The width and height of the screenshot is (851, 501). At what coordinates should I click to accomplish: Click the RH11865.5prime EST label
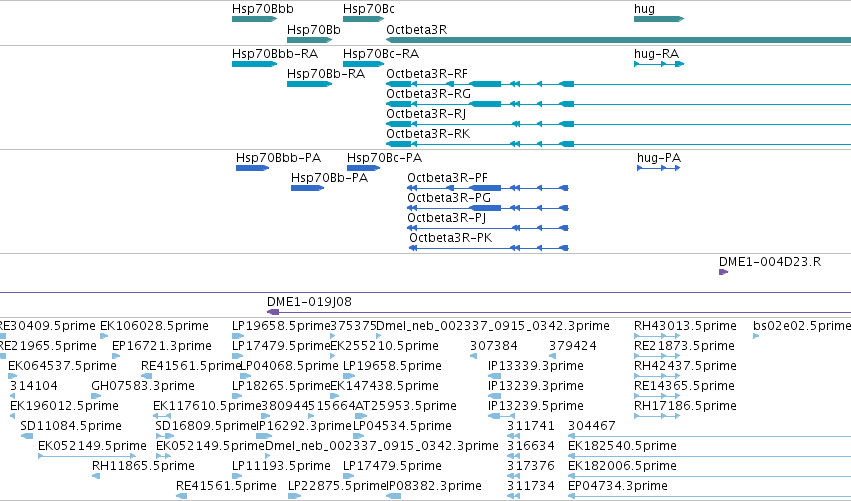143,466
